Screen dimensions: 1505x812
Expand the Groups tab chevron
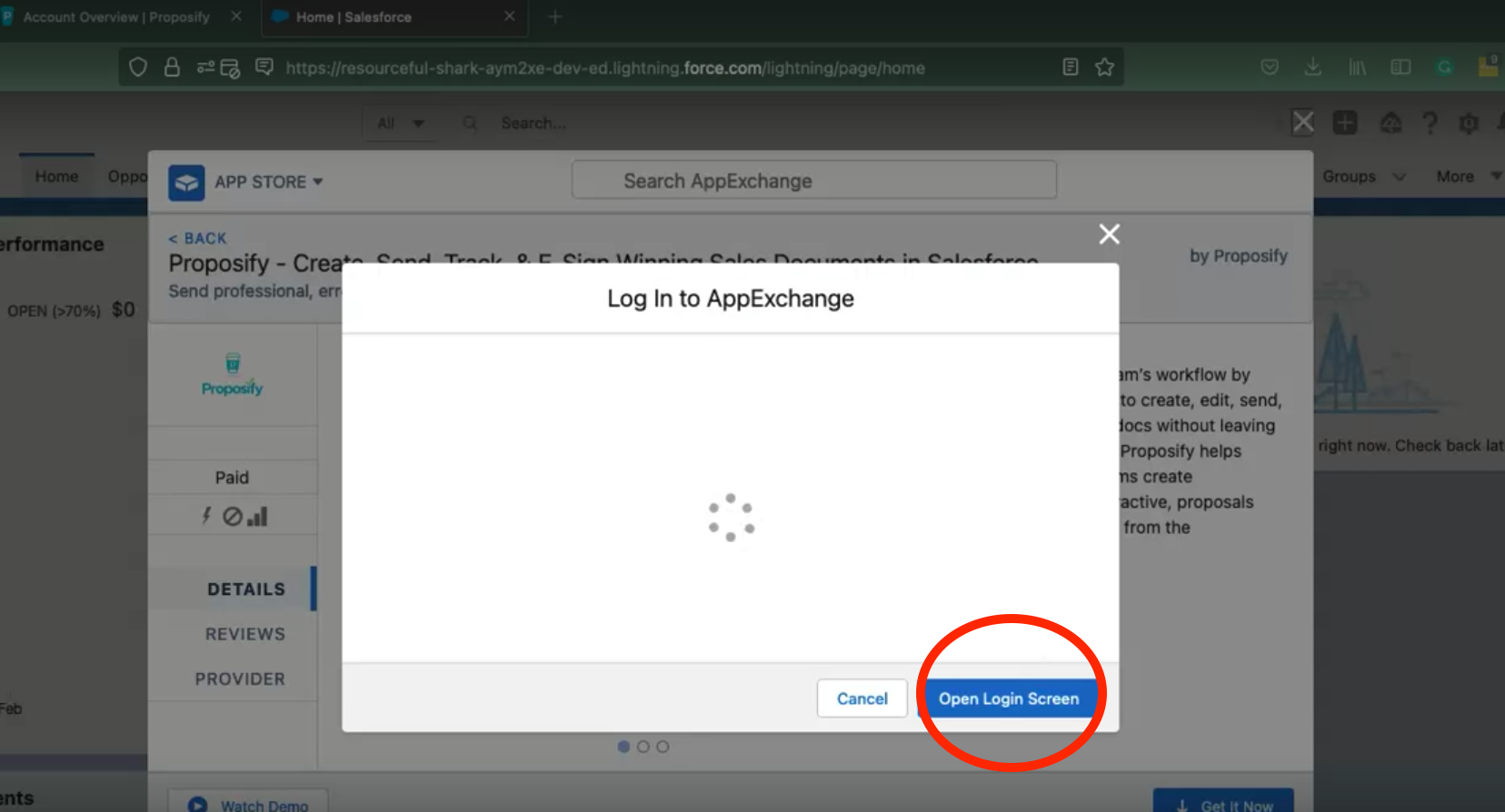[x=1400, y=177]
